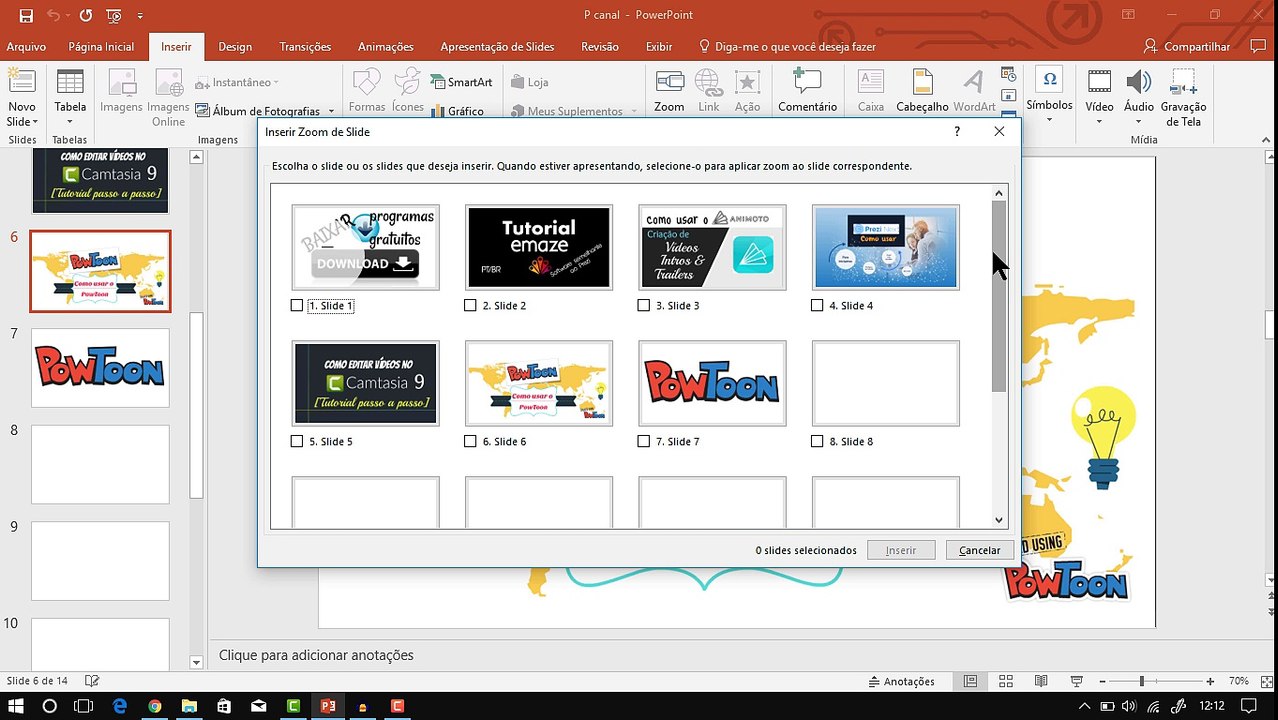1278x720 pixels.
Task: Switch to Normal view in status bar
Action: click(970, 681)
